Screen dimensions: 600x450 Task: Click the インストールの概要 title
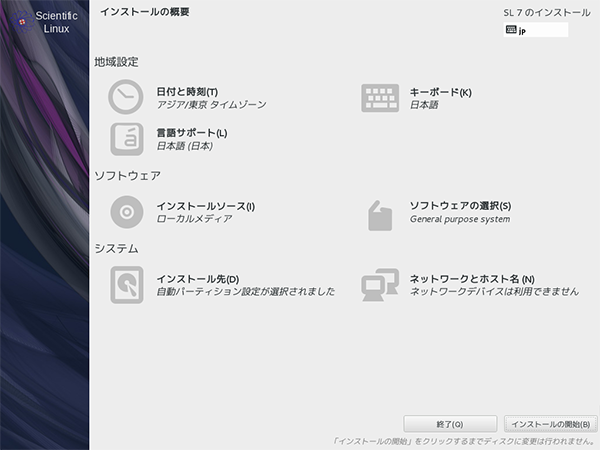tap(145, 12)
